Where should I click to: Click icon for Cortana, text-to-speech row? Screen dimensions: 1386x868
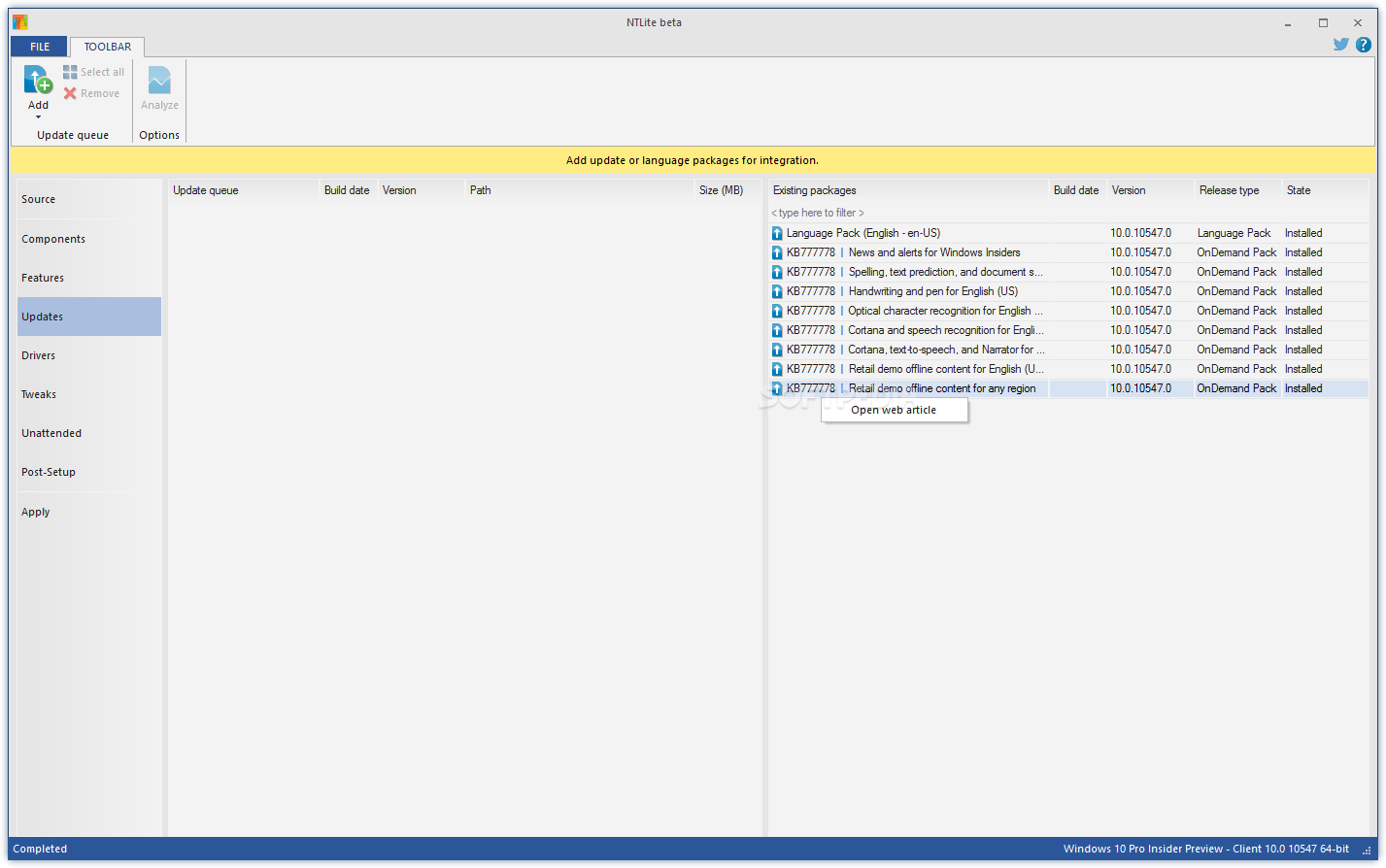777,350
